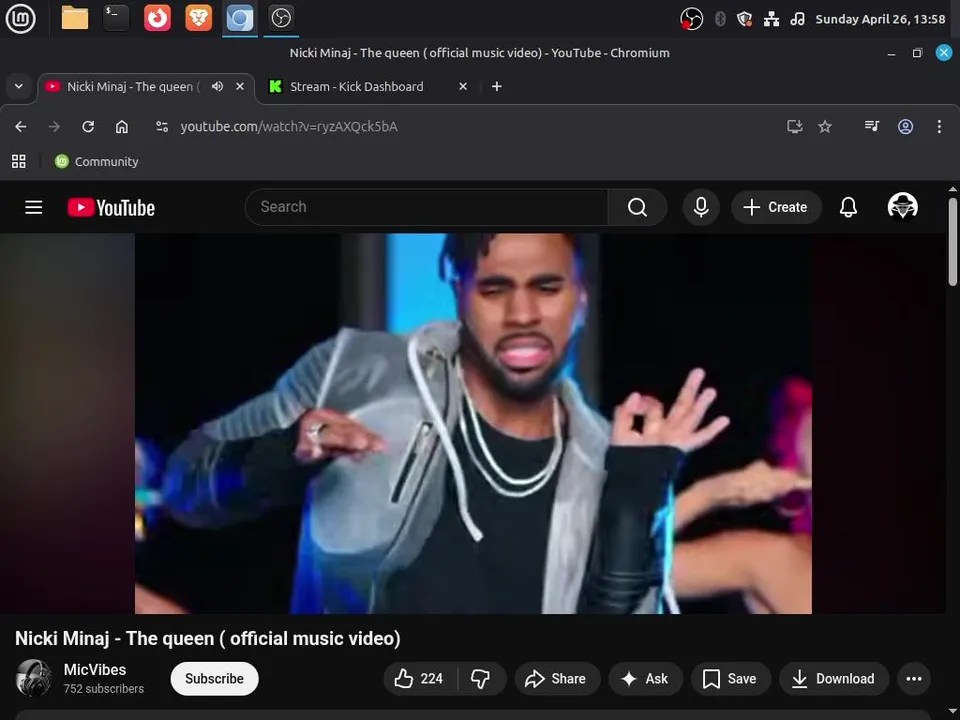Download the video
Viewport: 960px width, 720px height.
pos(834,678)
